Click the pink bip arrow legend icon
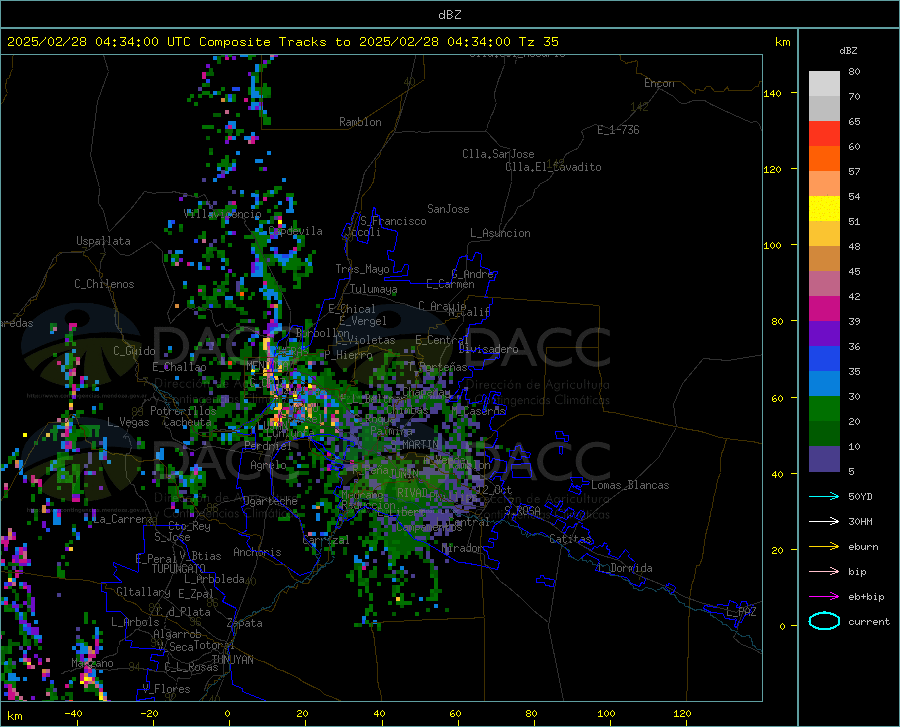The image size is (900, 727). click(x=824, y=572)
